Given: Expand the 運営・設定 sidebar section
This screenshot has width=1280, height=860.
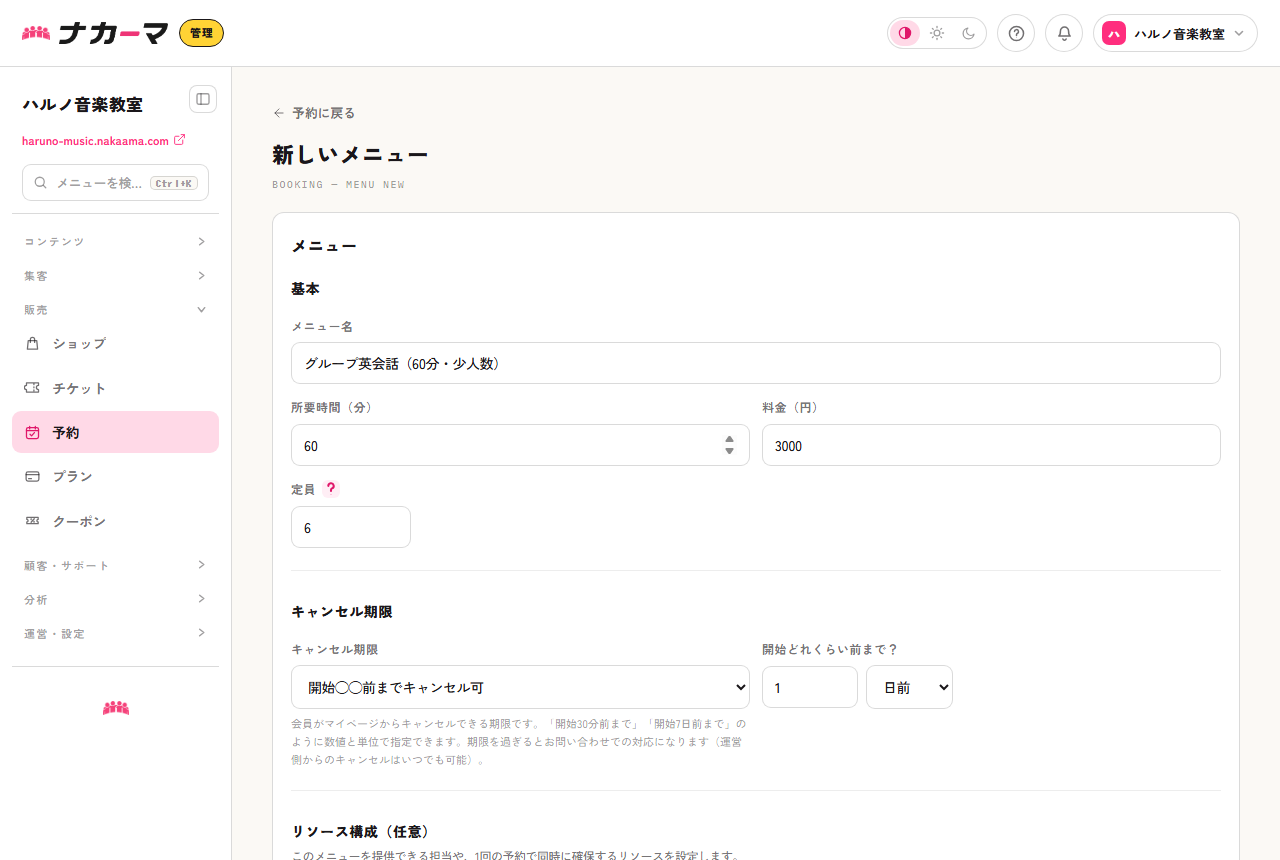Looking at the screenshot, I should tap(115, 634).
